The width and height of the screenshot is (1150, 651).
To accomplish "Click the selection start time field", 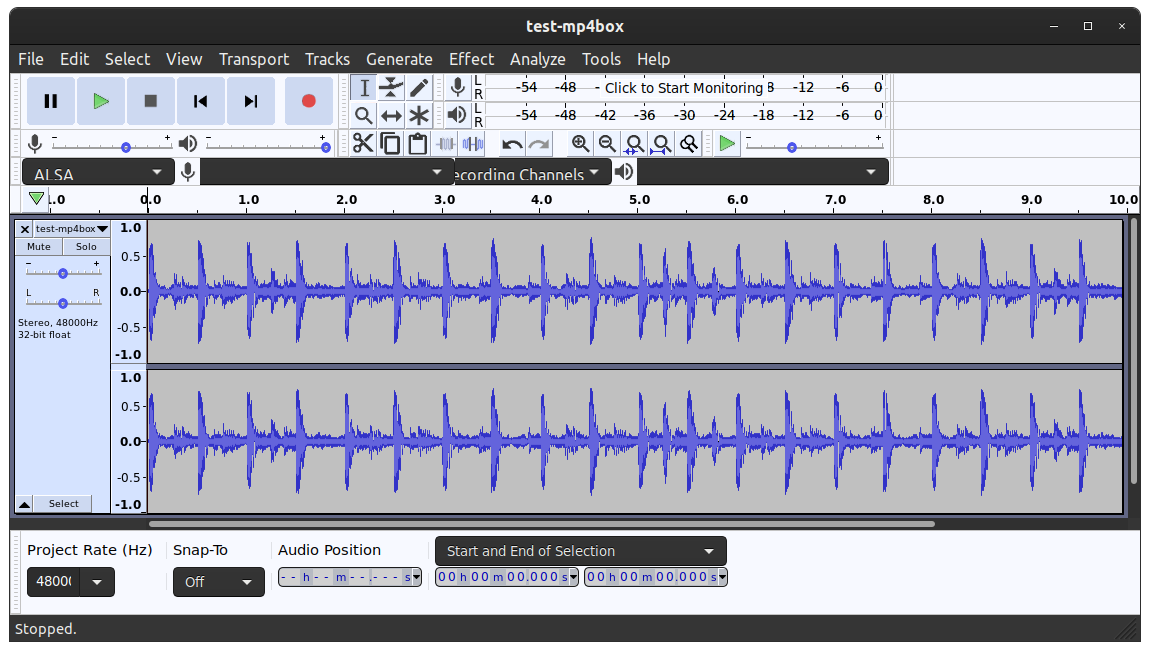I will [x=507, y=577].
